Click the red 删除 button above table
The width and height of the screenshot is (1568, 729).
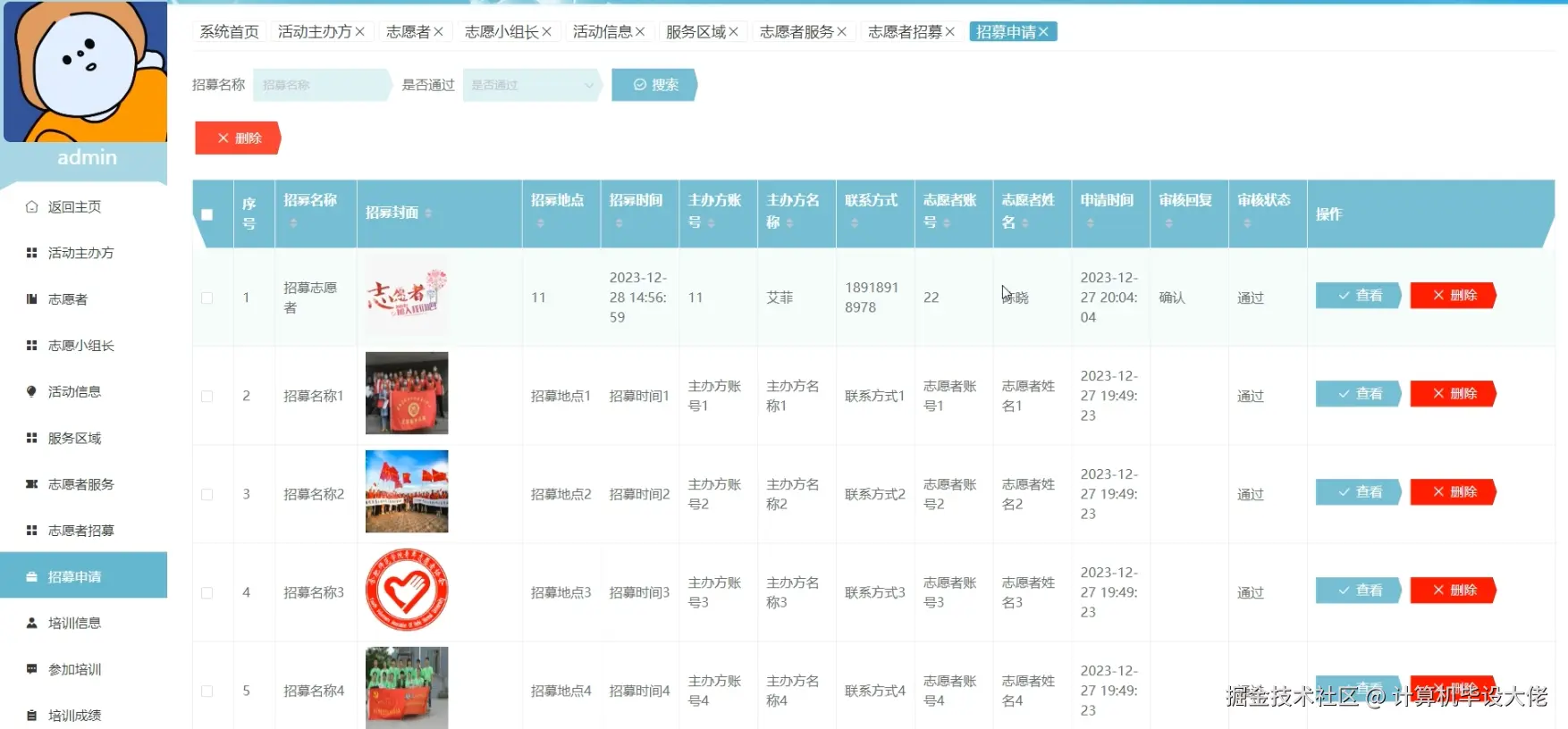tap(238, 138)
